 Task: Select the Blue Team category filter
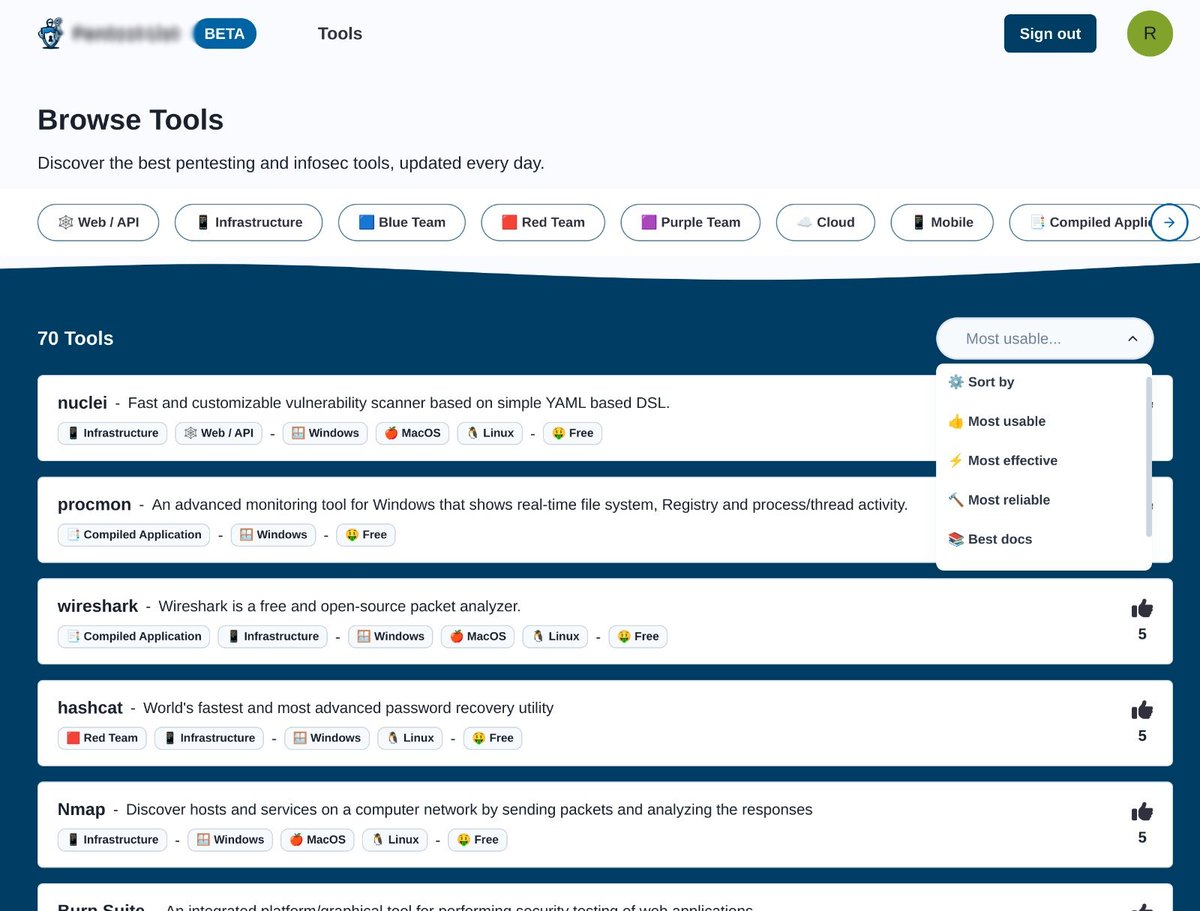click(402, 222)
